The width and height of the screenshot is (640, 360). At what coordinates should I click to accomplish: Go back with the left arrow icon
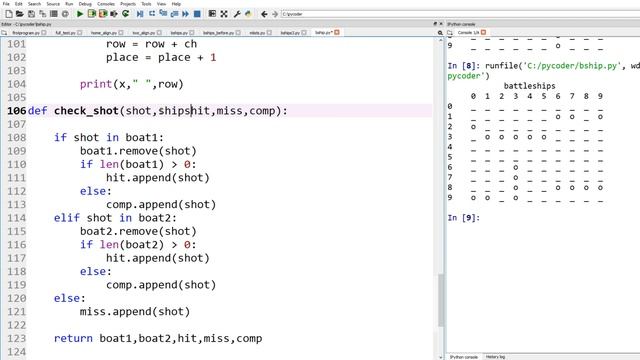pos(264,14)
